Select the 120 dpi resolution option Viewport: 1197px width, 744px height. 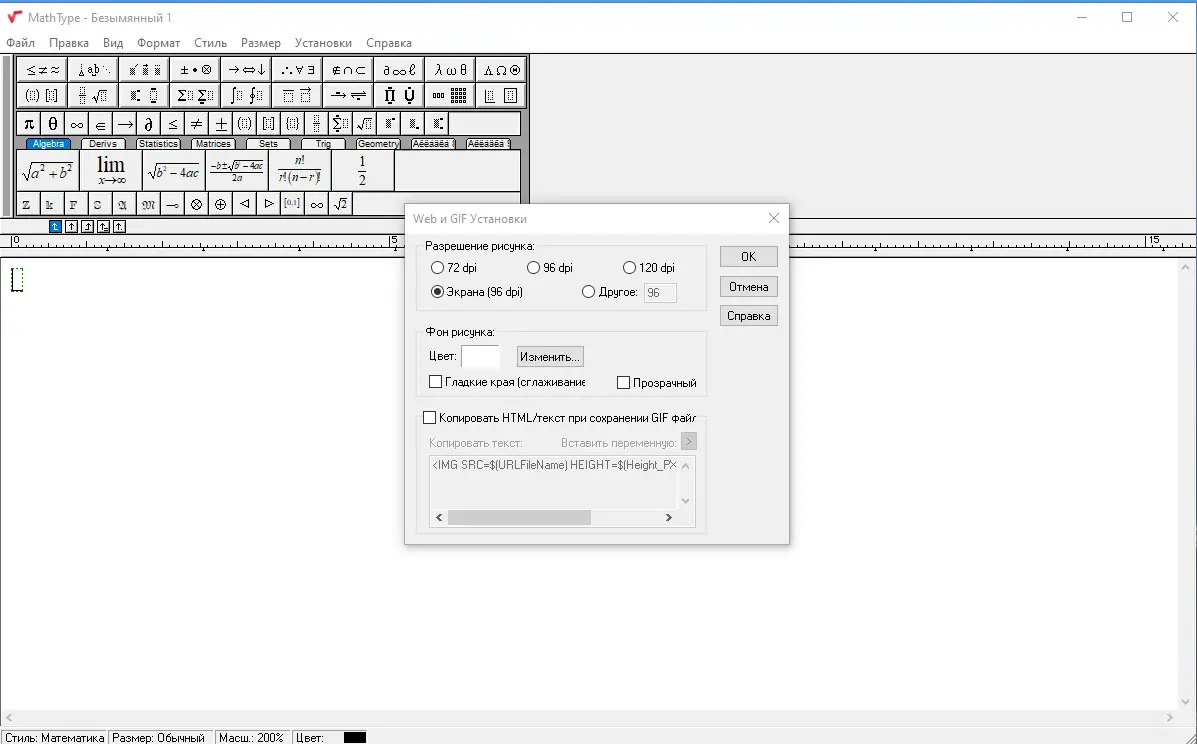click(x=630, y=267)
